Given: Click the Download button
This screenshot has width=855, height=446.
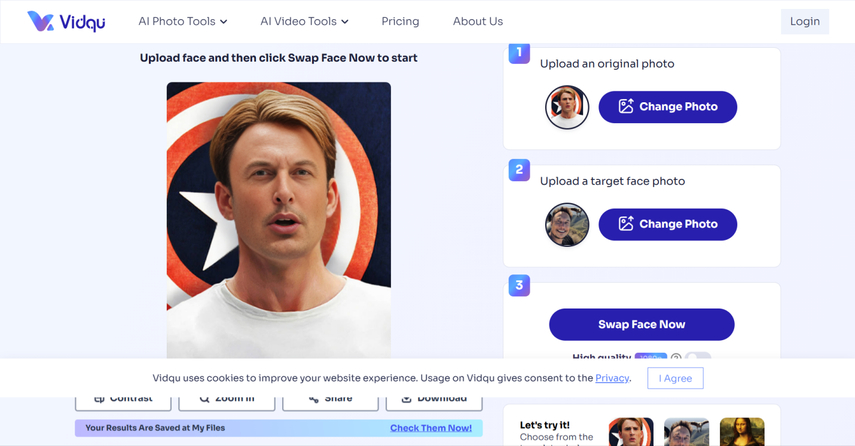Looking at the screenshot, I should [x=434, y=404].
